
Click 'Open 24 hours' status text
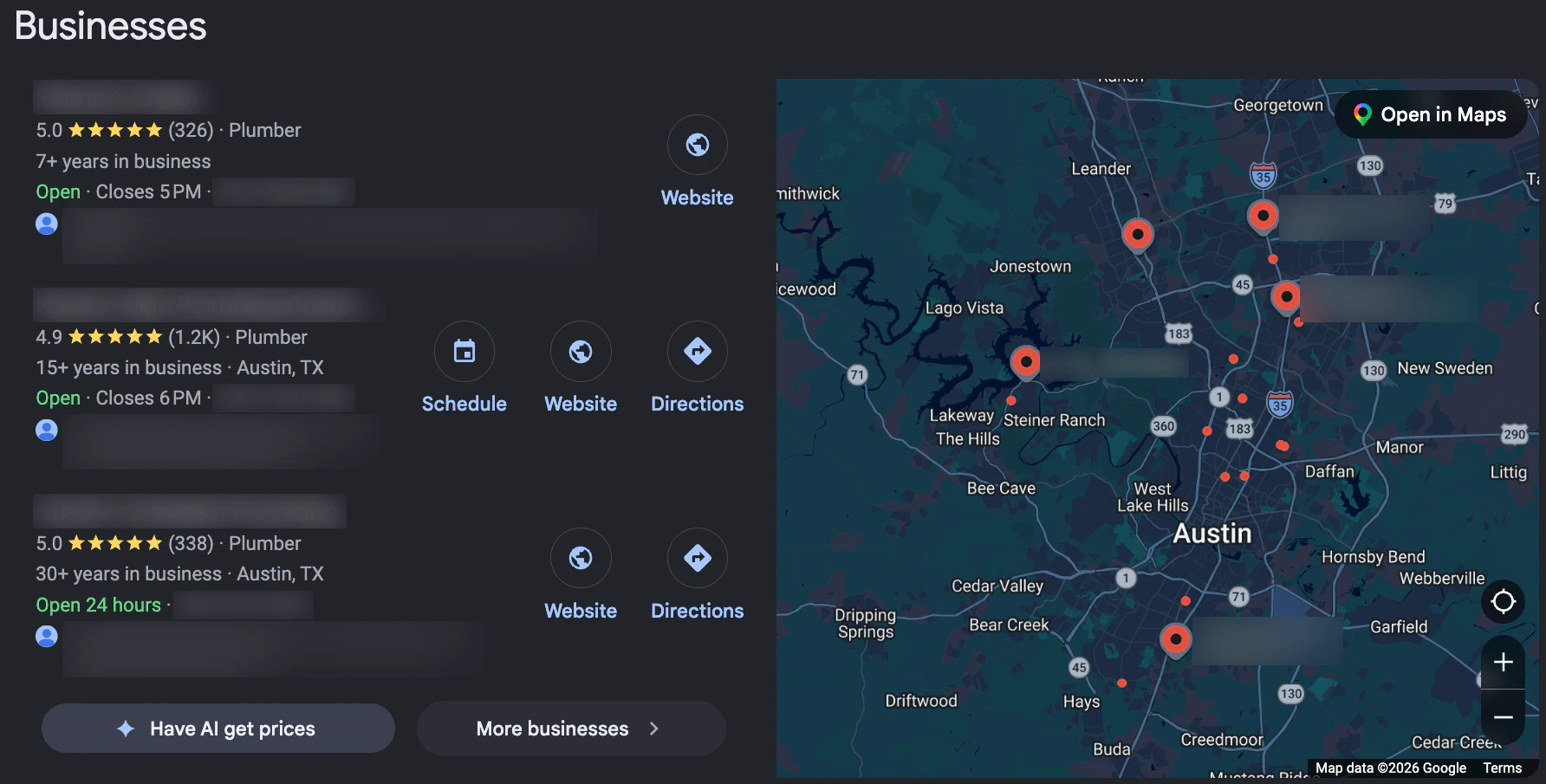(x=99, y=606)
